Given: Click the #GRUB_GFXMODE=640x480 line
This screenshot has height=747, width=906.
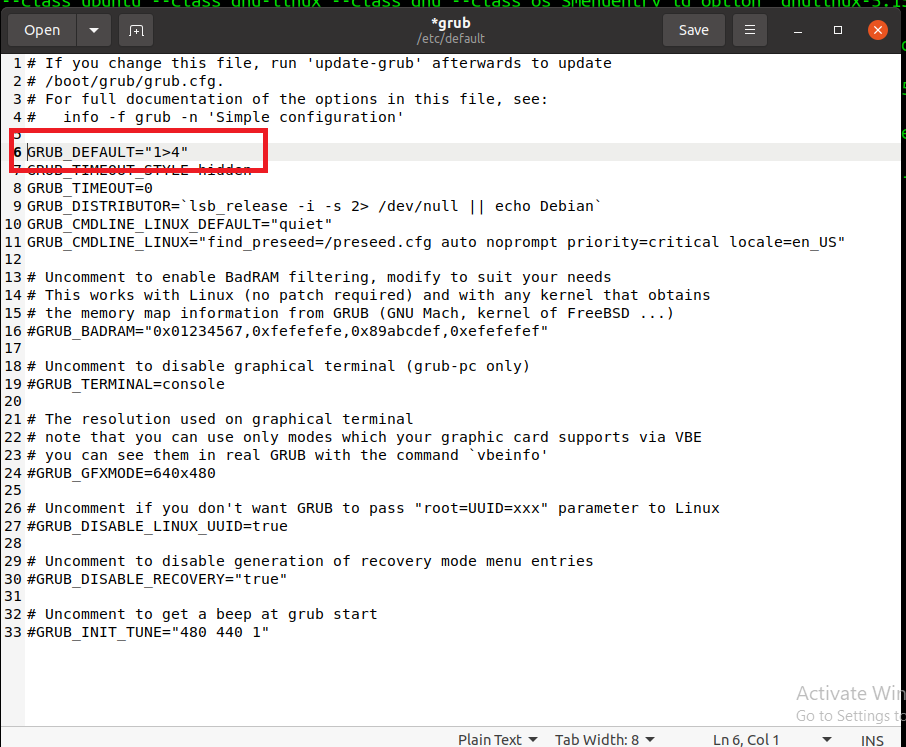Looking at the screenshot, I should (x=121, y=473).
